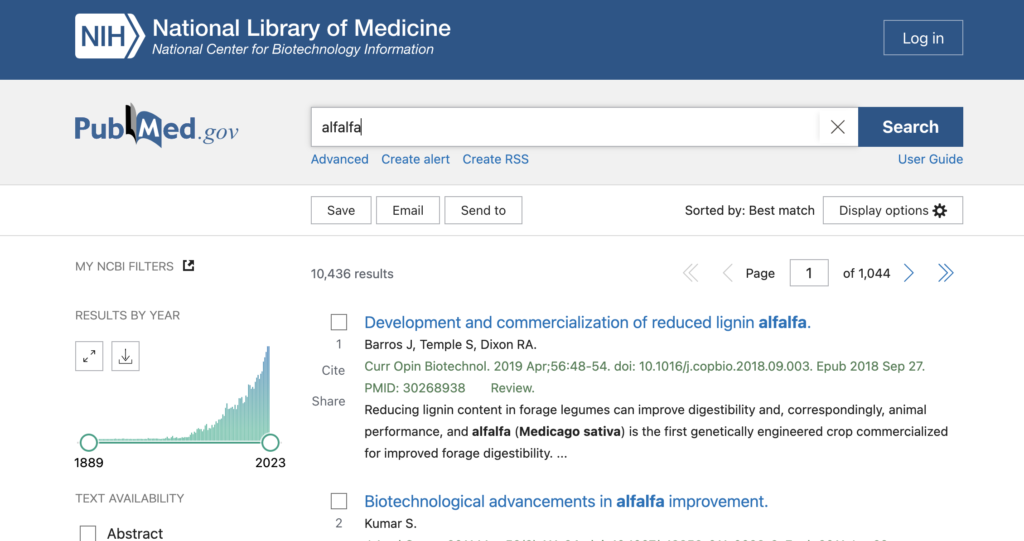This screenshot has height=541, width=1024.
Task: Open 'Biotechnological advancements in alfalfa improvement' article
Action: [x=566, y=501]
